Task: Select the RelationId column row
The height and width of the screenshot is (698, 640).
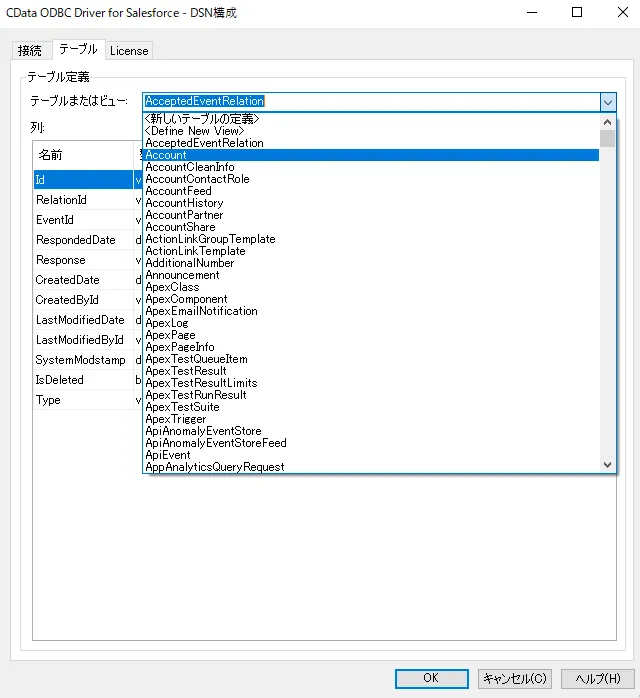Action: (x=61, y=200)
